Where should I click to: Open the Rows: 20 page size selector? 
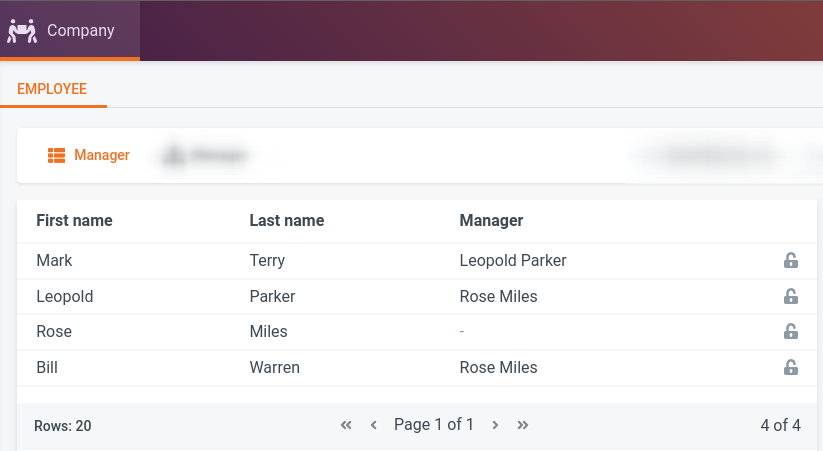[x=63, y=426]
